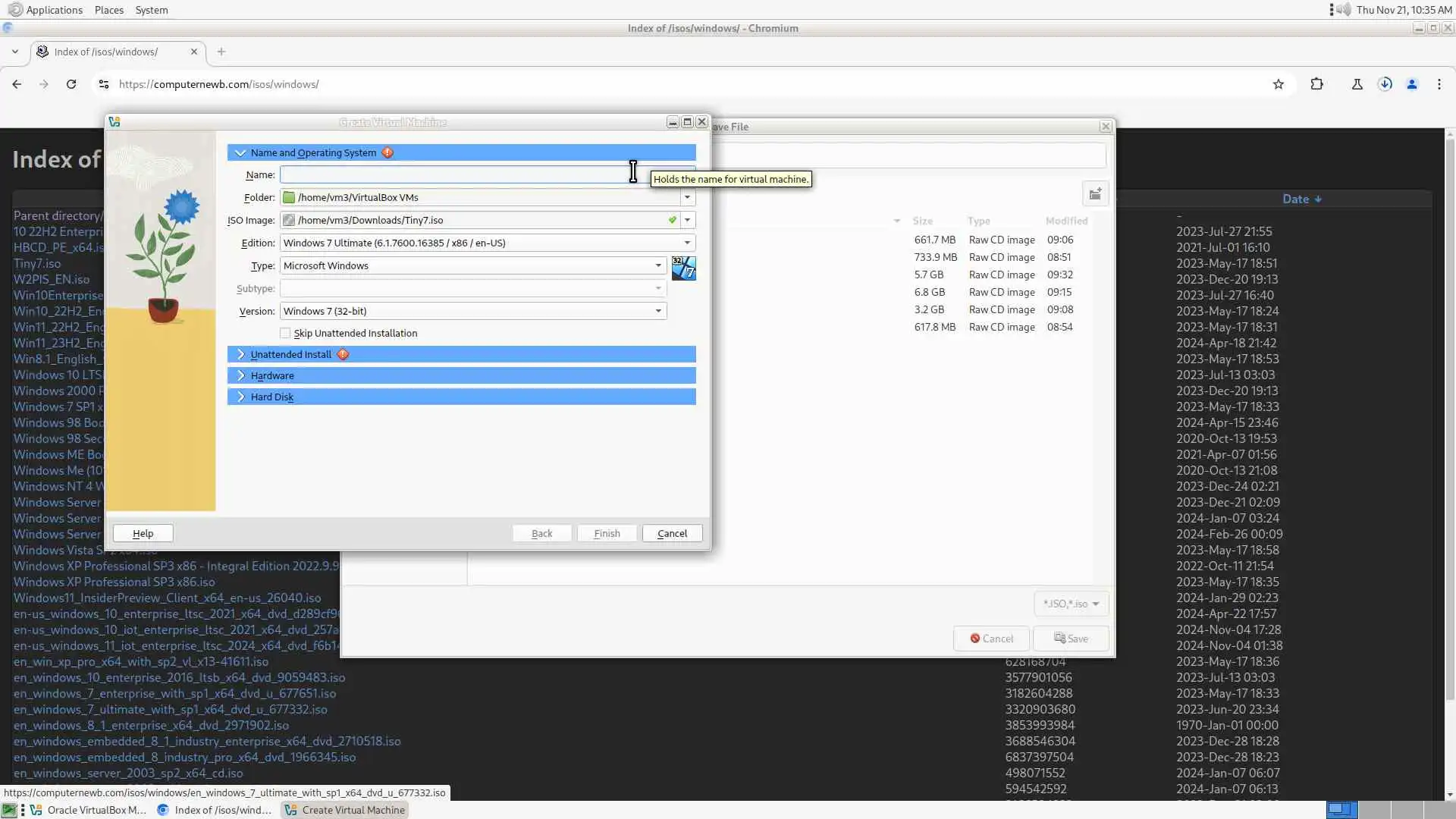Viewport: 1456px width, 819px height.
Task: Open en_windows_8_1_enterprise_x64_dvd ISO link
Action: [x=151, y=726]
